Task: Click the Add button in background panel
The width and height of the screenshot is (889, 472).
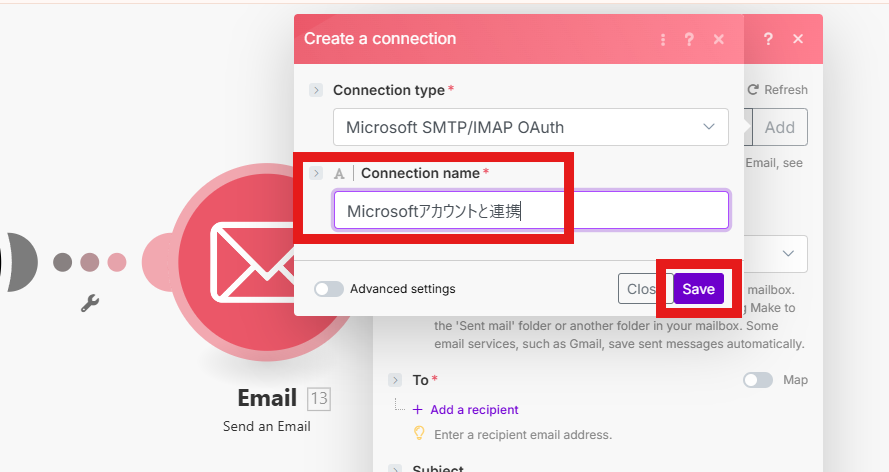Action: coord(780,127)
